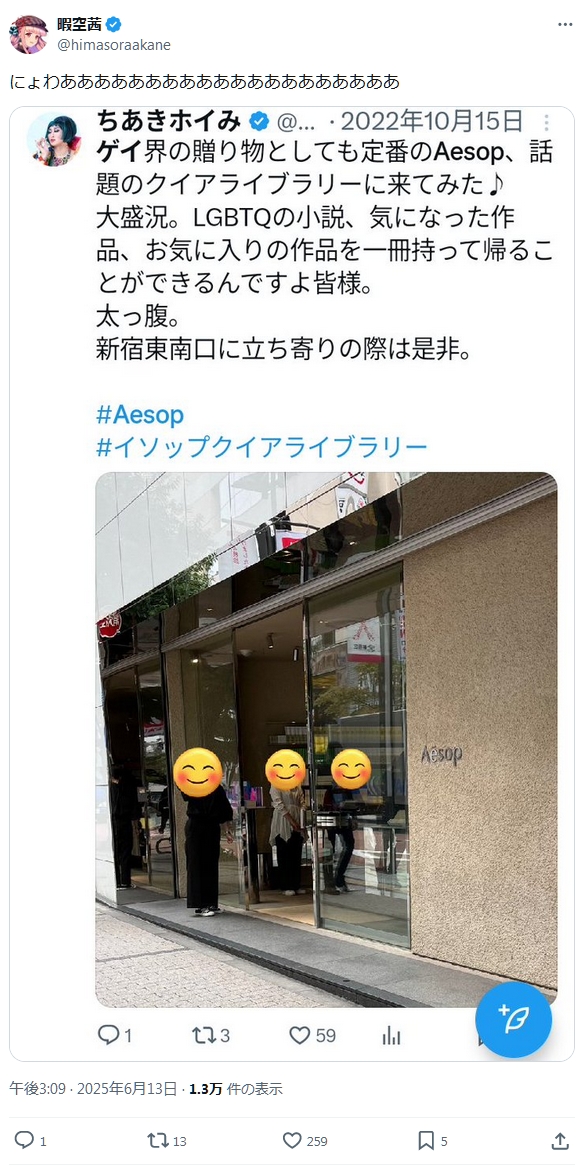View the quoted tweet's analytics chart icon
The width and height of the screenshot is (588, 1171).
[392, 1036]
